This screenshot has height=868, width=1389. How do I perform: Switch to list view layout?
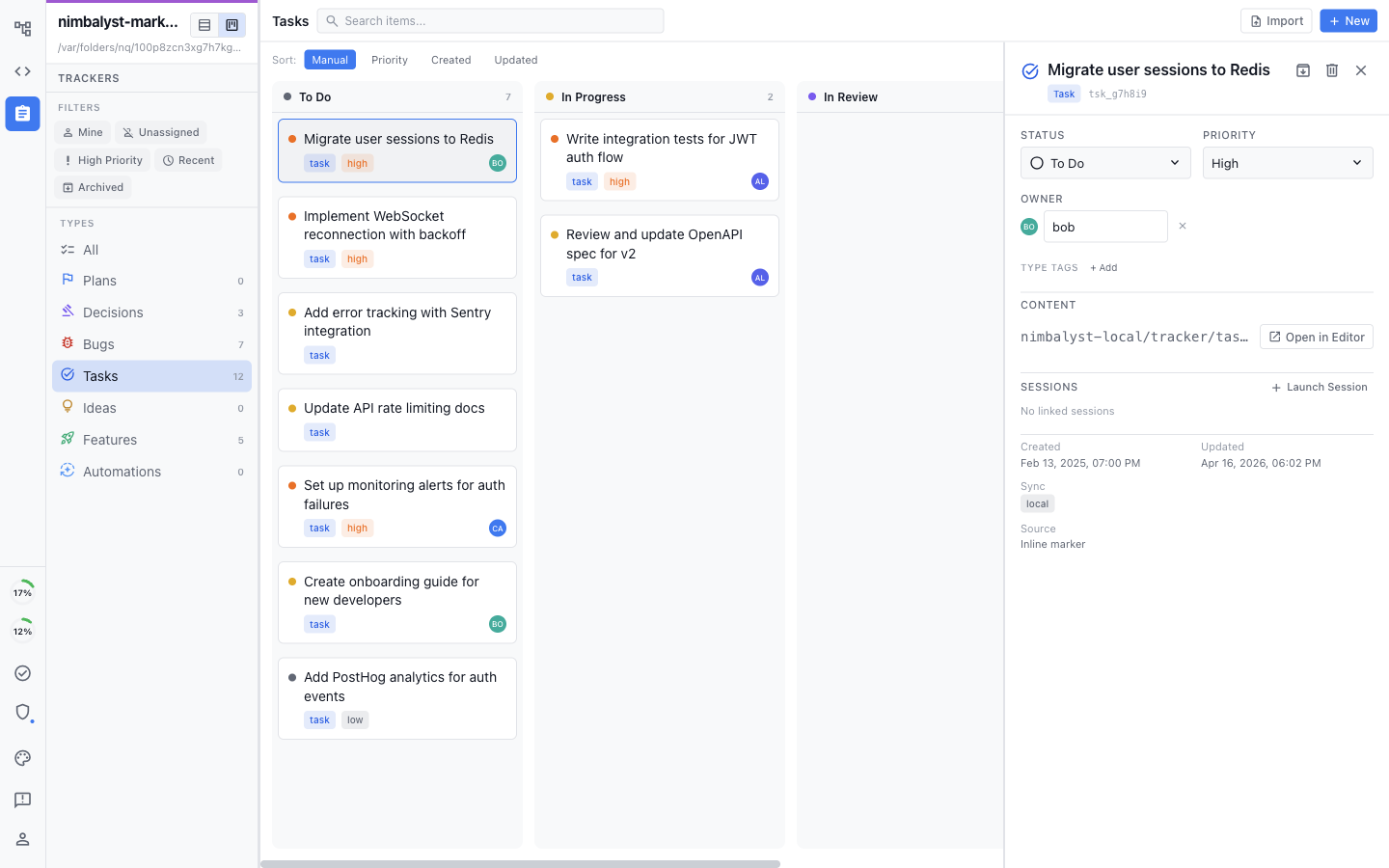click(x=204, y=25)
